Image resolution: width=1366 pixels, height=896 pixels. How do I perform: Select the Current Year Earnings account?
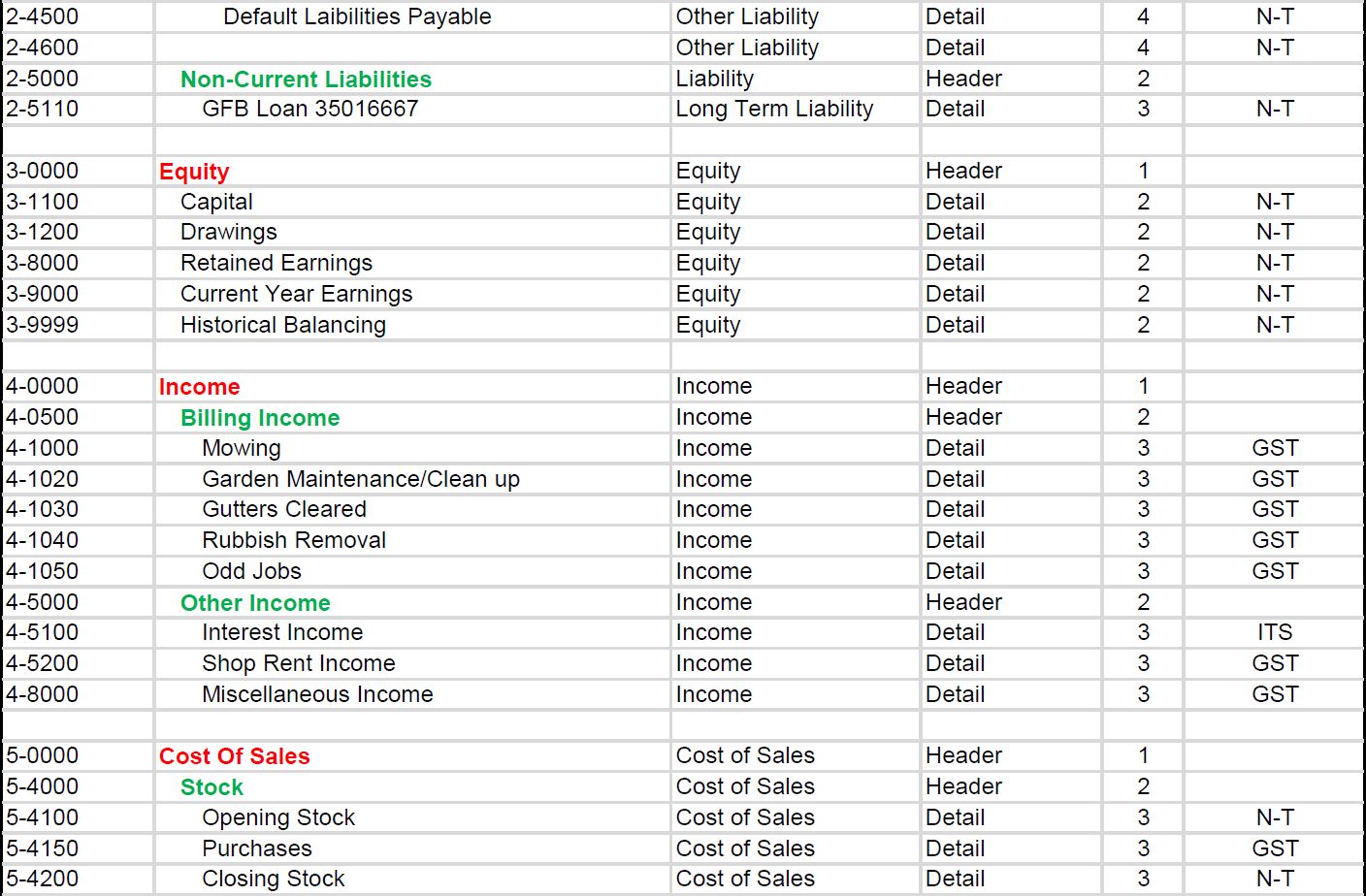295,294
